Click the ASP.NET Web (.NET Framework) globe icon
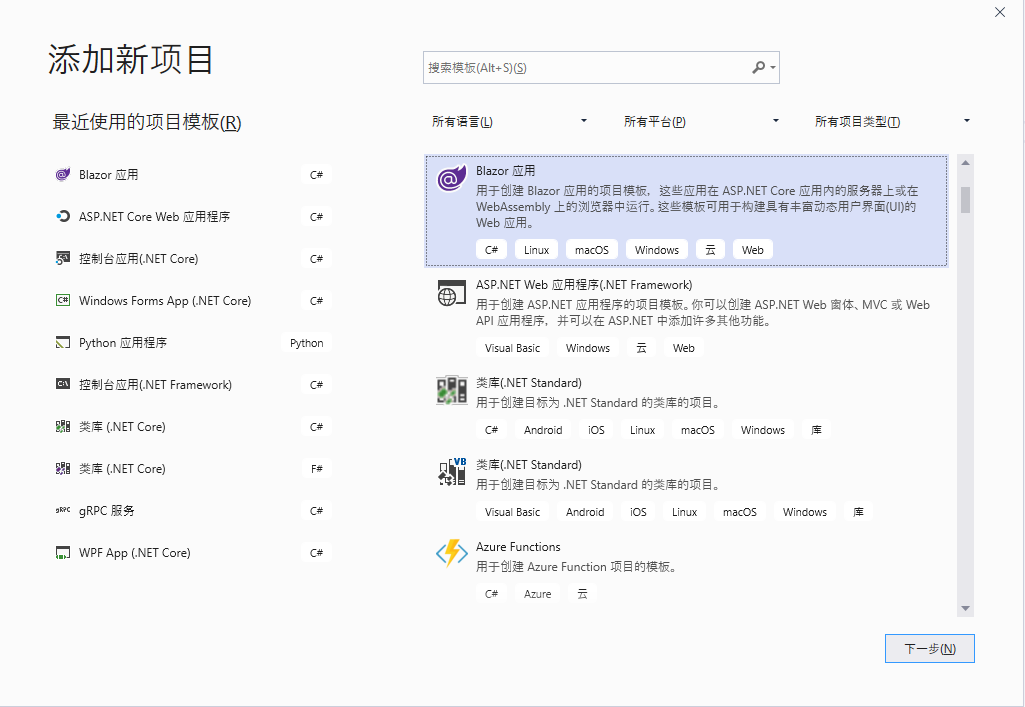 (452, 294)
